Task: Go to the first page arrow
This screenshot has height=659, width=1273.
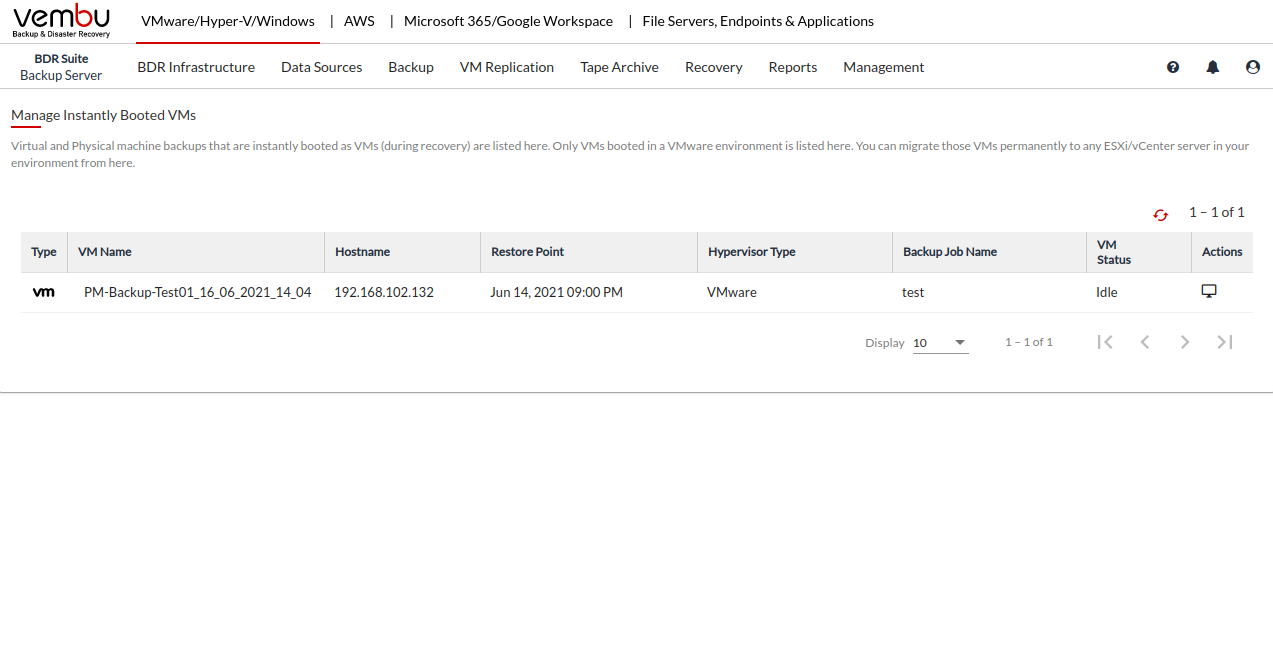Action: [x=1105, y=342]
